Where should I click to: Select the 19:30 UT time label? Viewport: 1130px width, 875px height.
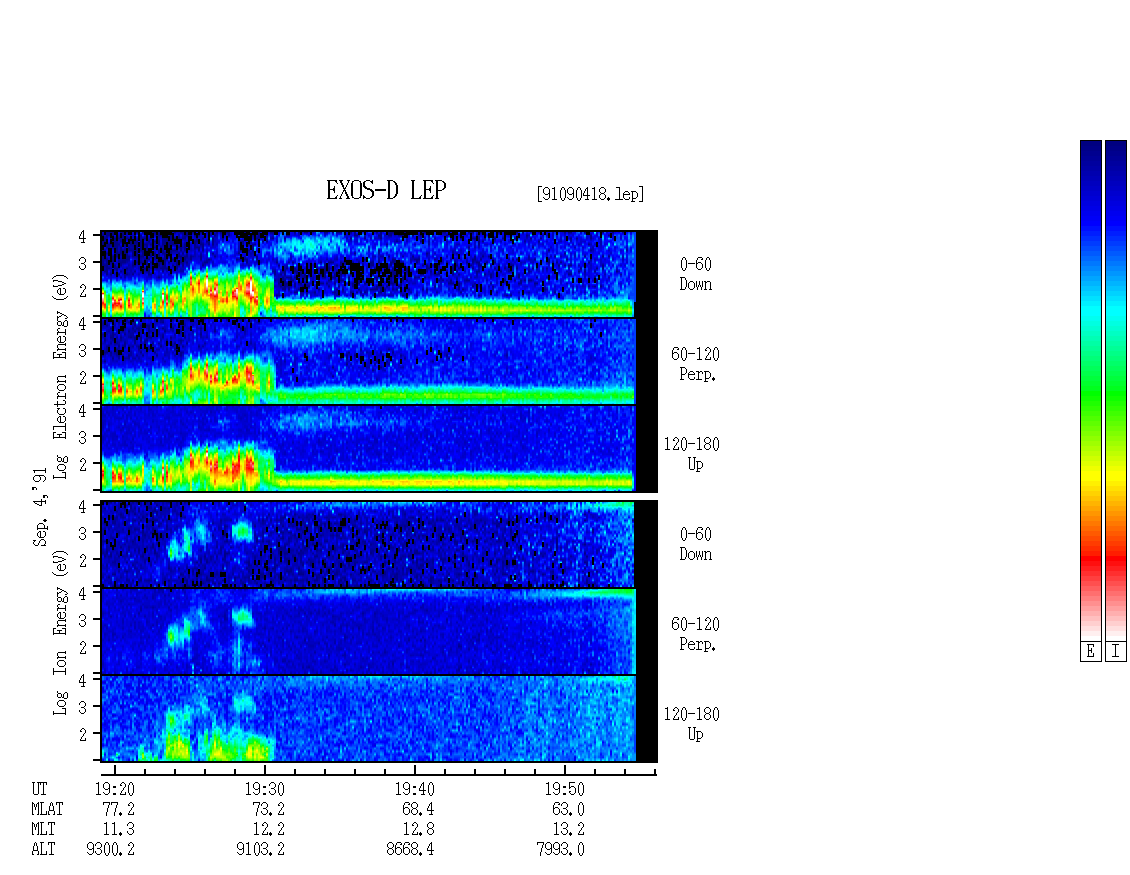264,789
